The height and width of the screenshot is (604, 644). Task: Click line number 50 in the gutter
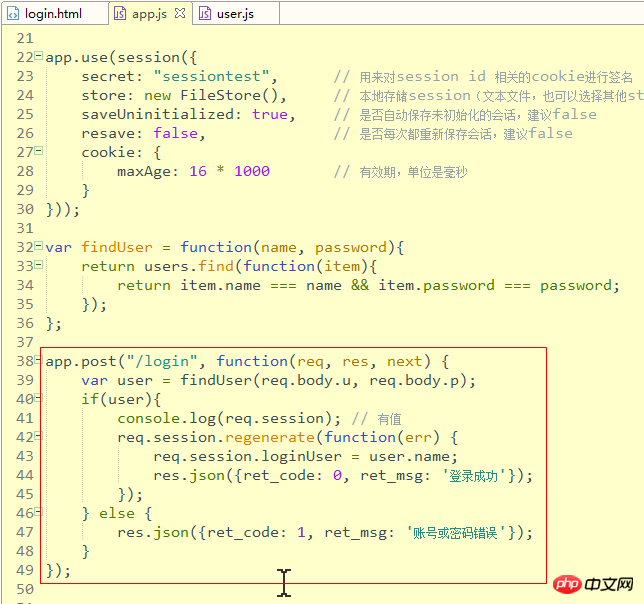click(25, 590)
